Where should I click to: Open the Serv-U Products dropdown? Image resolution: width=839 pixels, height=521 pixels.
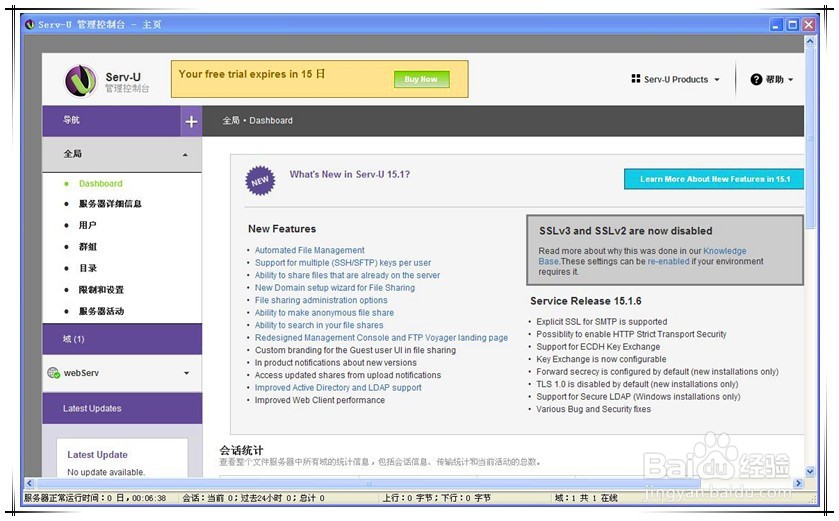coord(676,79)
